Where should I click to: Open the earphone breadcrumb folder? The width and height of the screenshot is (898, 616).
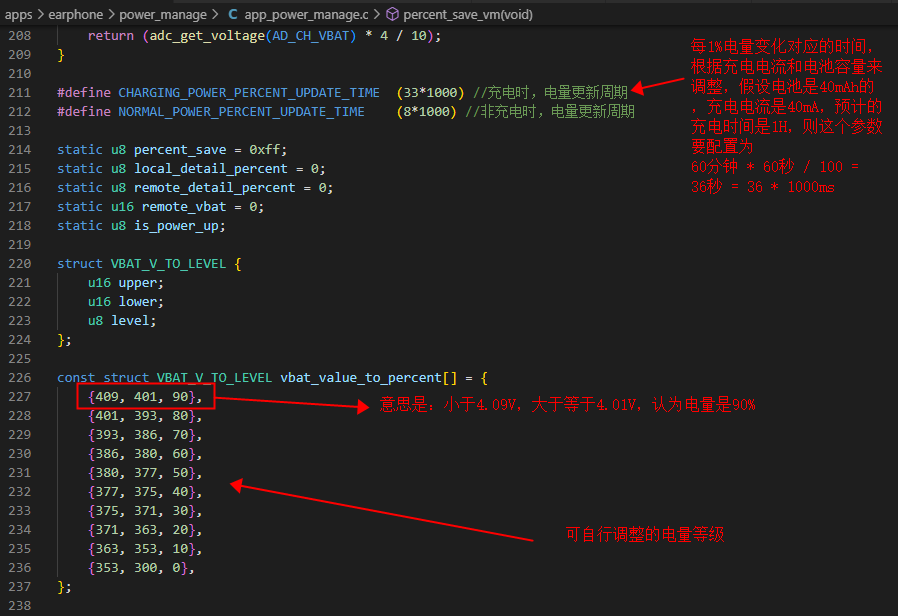tap(76, 14)
